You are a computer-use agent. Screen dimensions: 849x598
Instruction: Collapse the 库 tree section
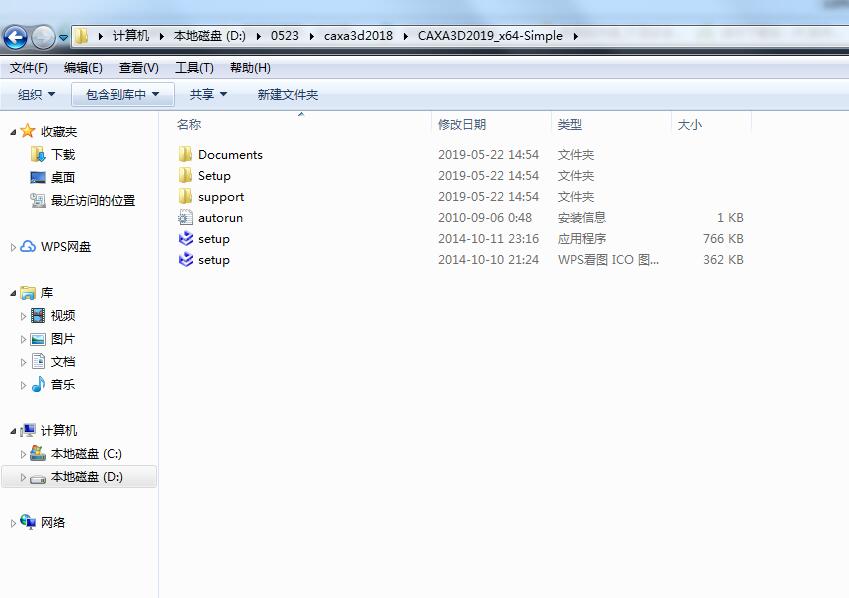pos(13,293)
